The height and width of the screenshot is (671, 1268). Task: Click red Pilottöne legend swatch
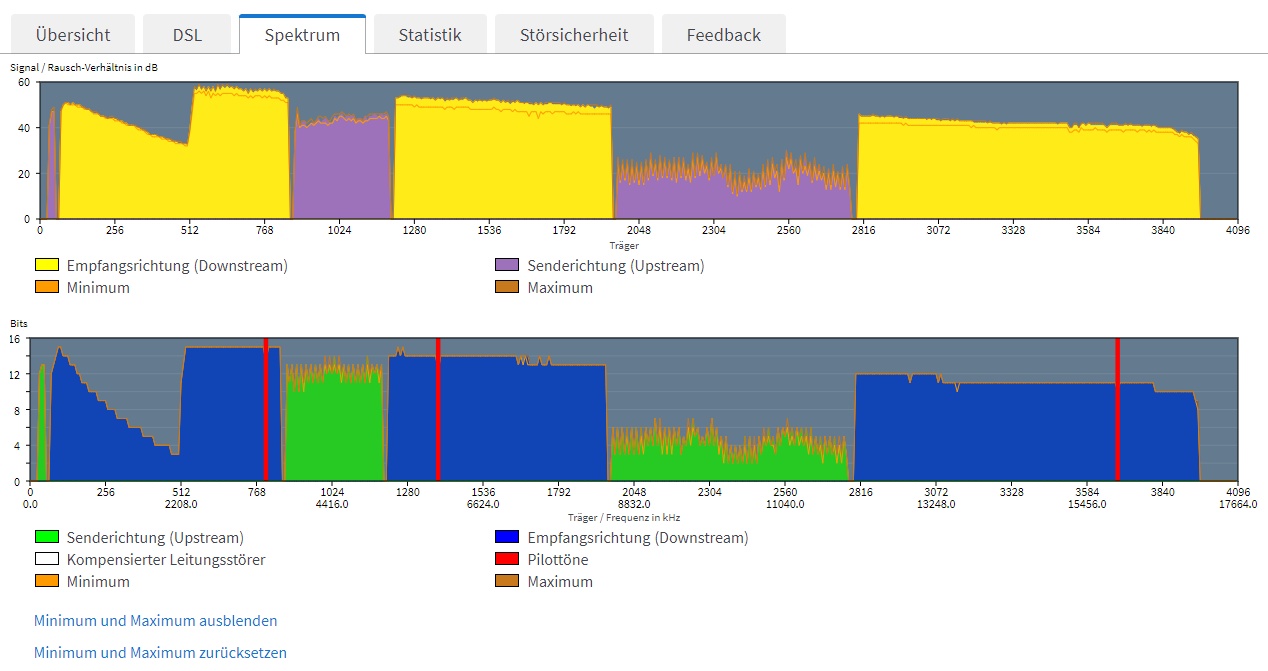[507, 560]
